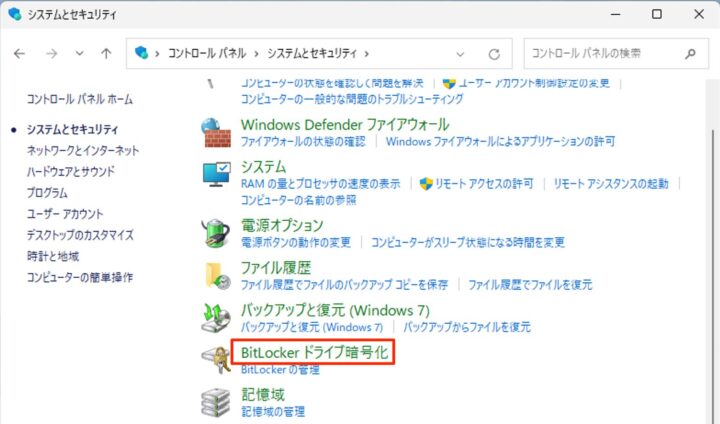
Task: Click ファイル履歴でファイルを復元 link
Action: coord(530,285)
